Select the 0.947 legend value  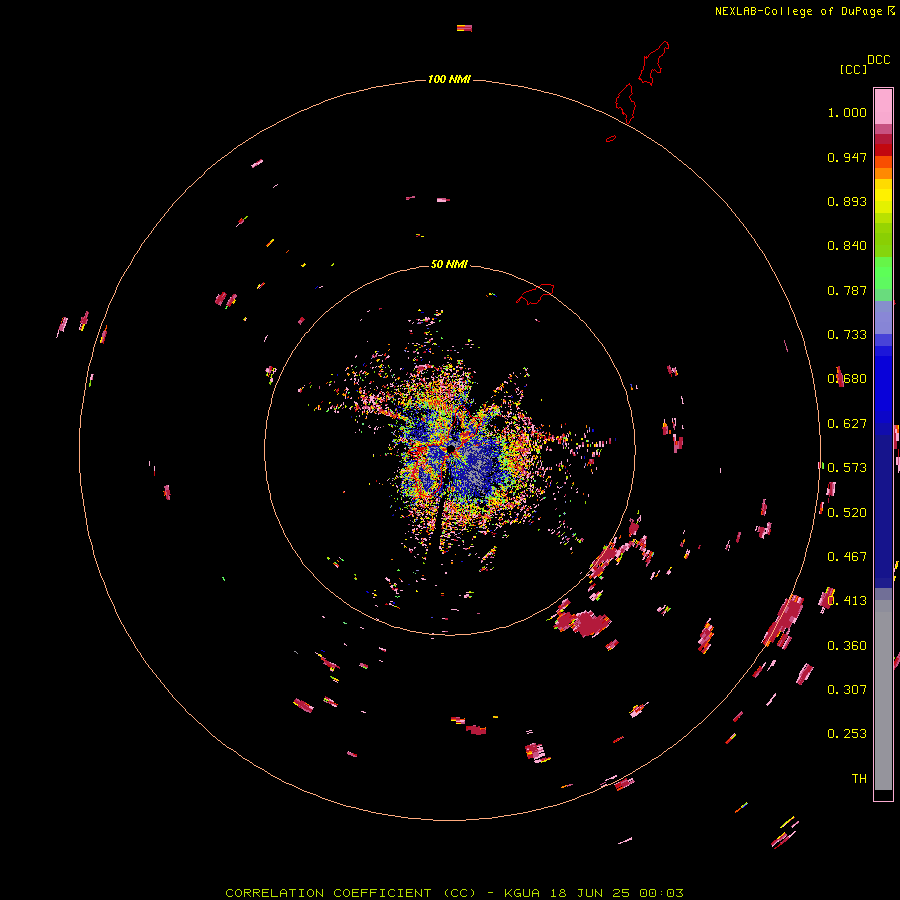[x=847, y=157]
